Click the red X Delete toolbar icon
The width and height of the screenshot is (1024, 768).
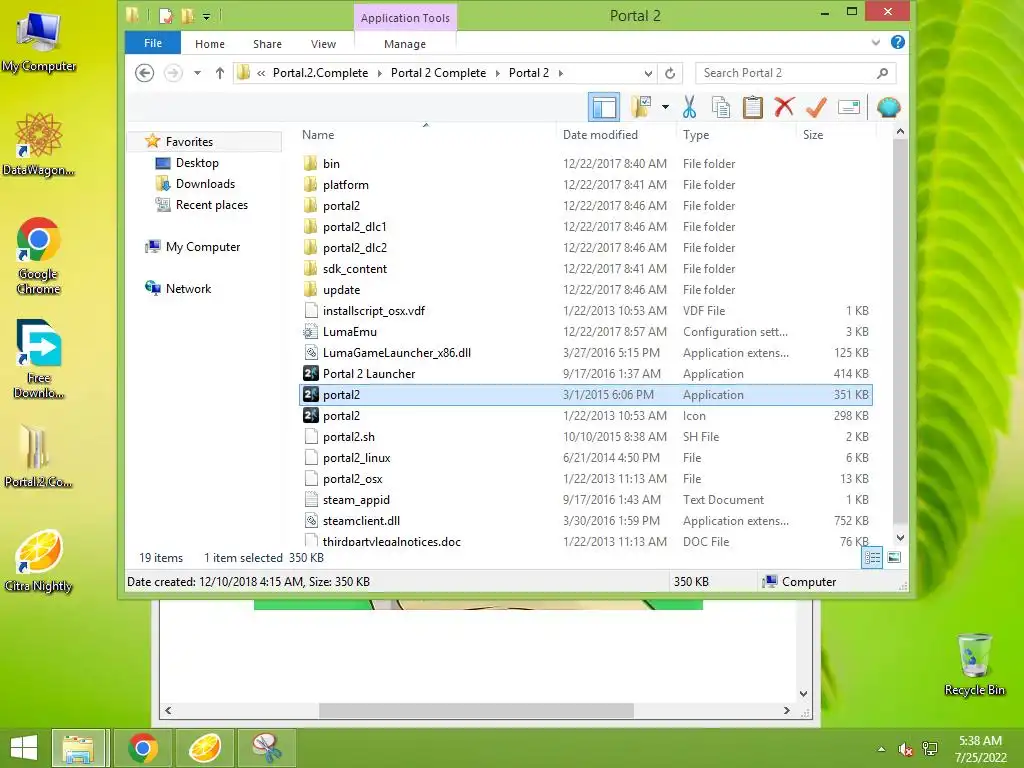coord(784,107)
